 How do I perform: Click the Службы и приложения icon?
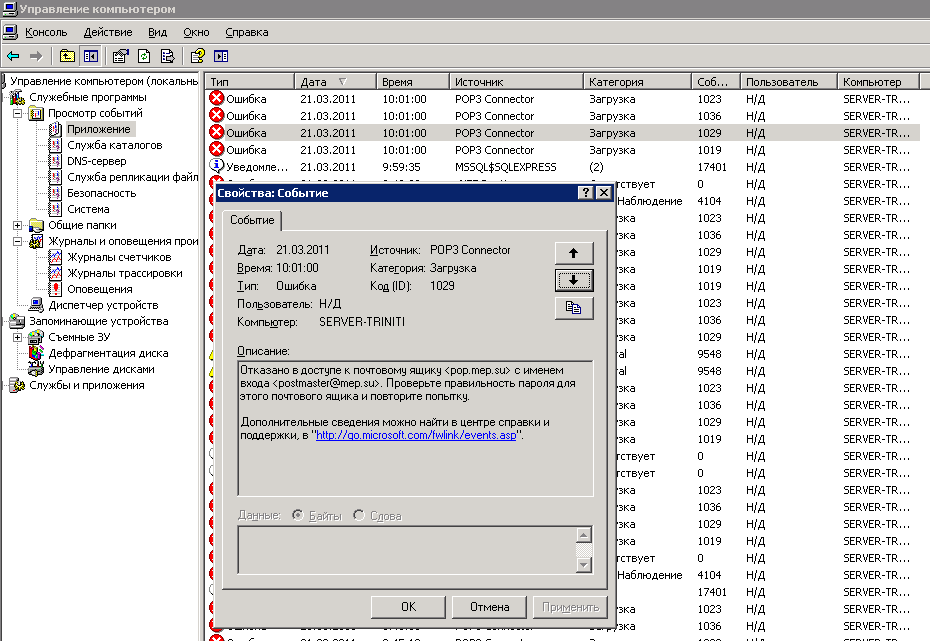pos(17,385)
